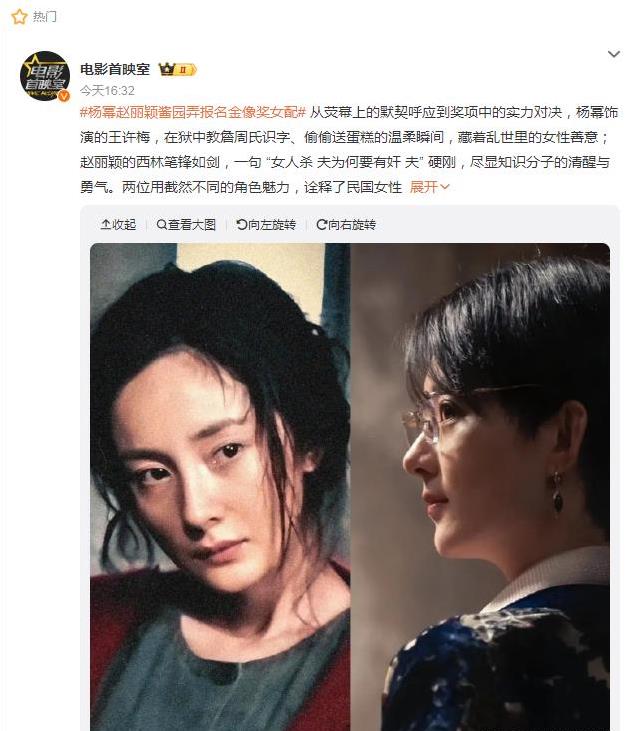The width and height of the screenshot is (629, 731).
Task: Click the right photo of woman with glasses
Action: [480, 487]
